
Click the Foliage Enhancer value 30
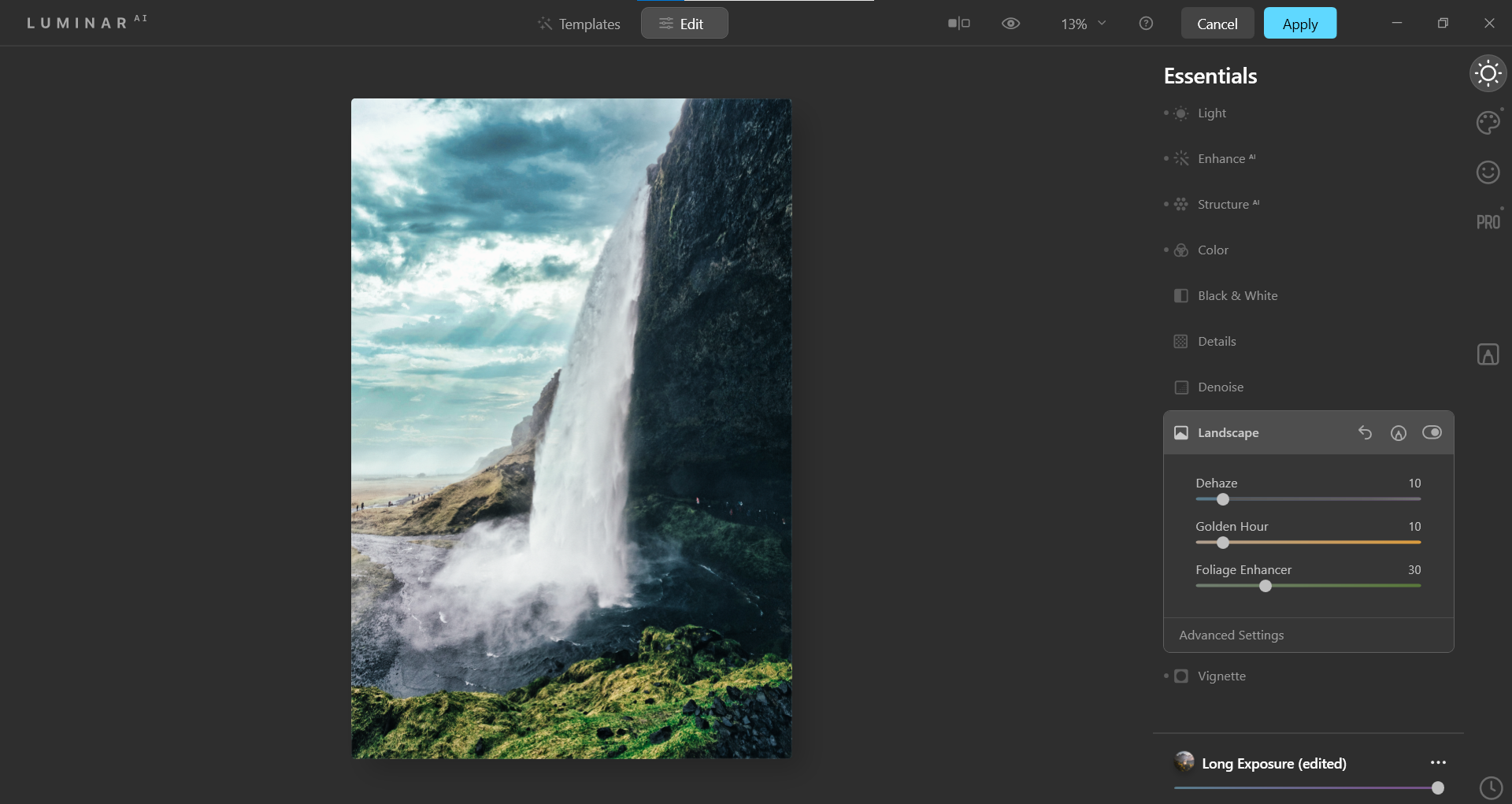click(1414, 569)
